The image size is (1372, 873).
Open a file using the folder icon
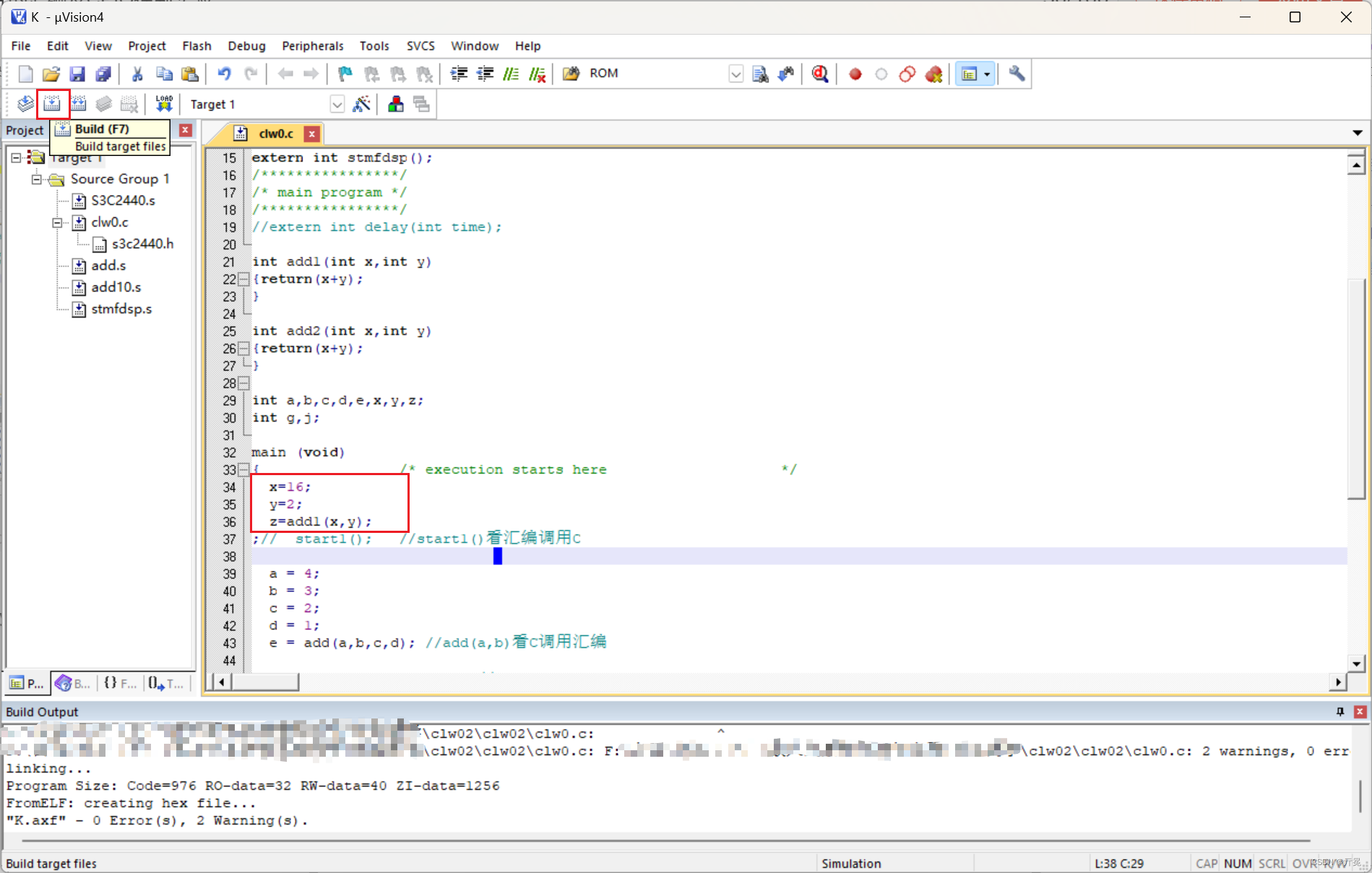(51, 74)
